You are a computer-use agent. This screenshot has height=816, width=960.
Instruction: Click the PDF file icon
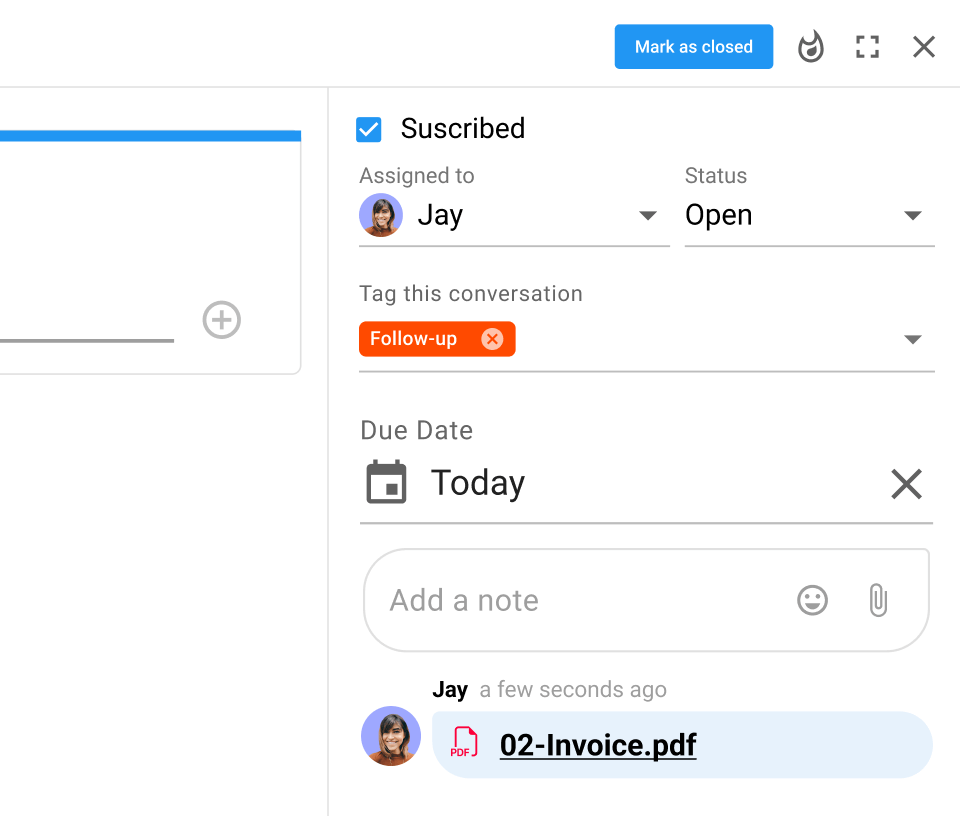464,743
